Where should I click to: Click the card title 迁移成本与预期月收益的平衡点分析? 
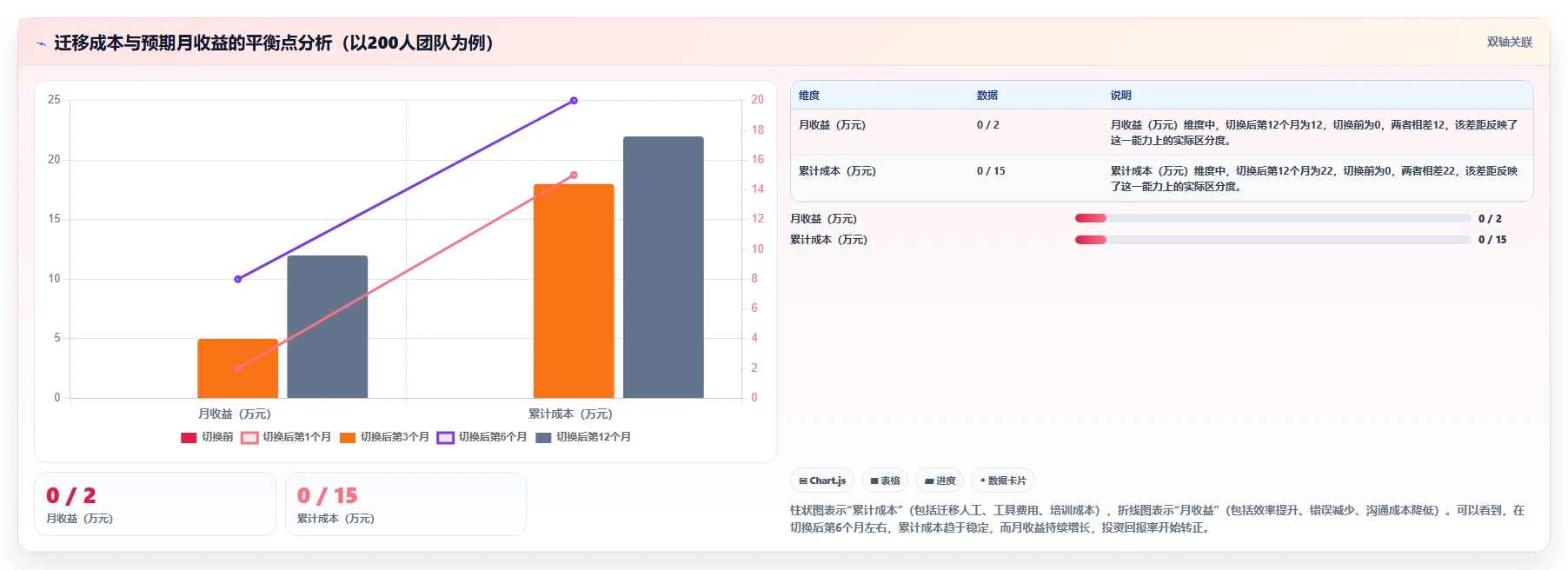coord(274,43)
